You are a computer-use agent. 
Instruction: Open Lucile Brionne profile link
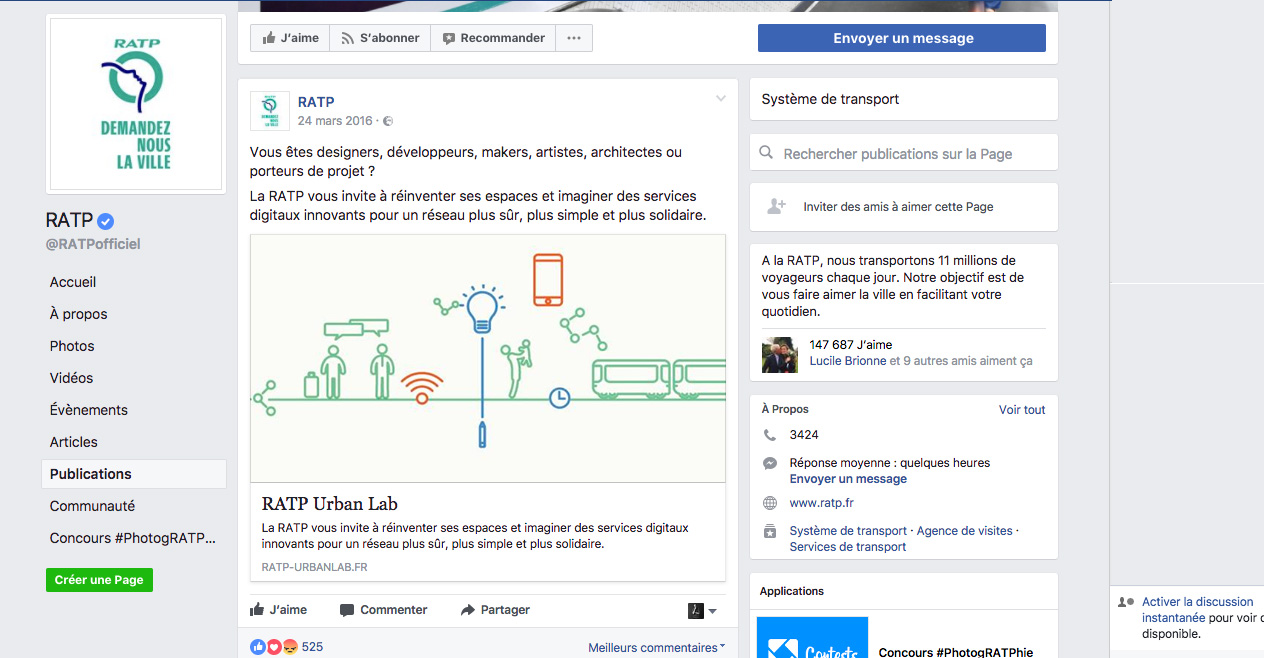(x=848, y=361)
